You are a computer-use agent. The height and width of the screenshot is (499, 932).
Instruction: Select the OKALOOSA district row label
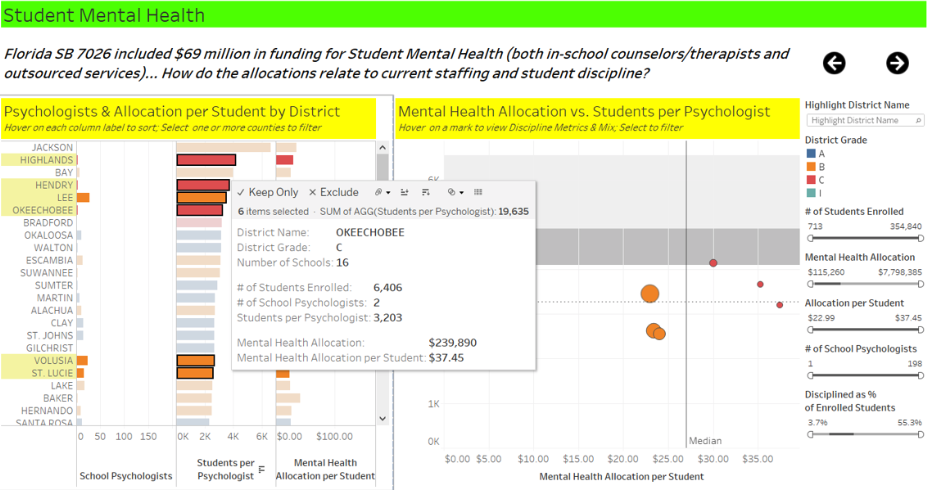tap(49, 235)
